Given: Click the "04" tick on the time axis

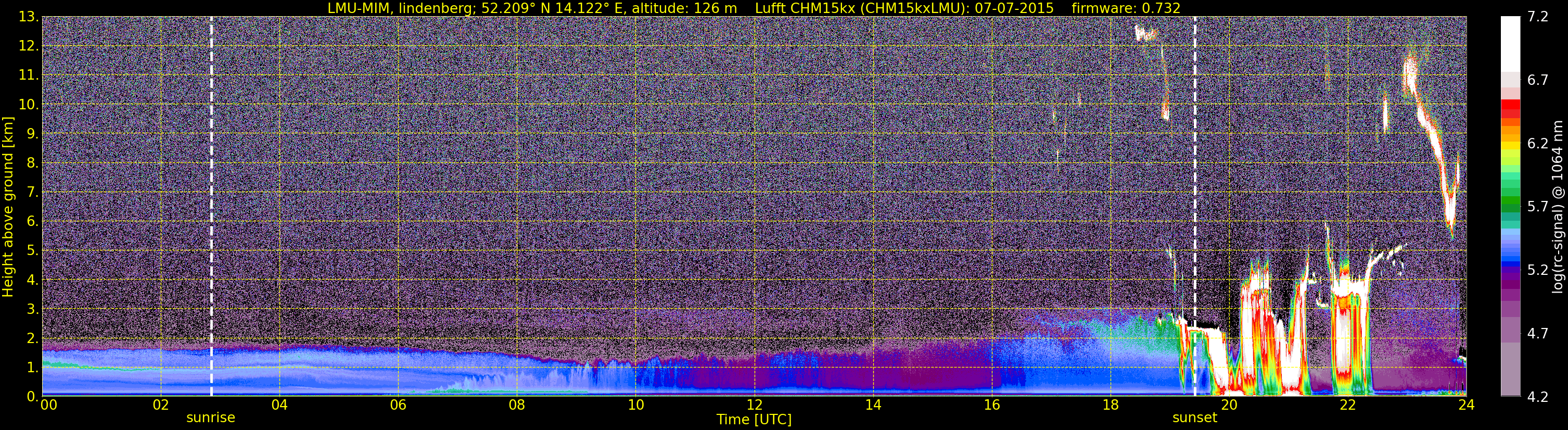Looking at the screenshot, I should 279,405.
